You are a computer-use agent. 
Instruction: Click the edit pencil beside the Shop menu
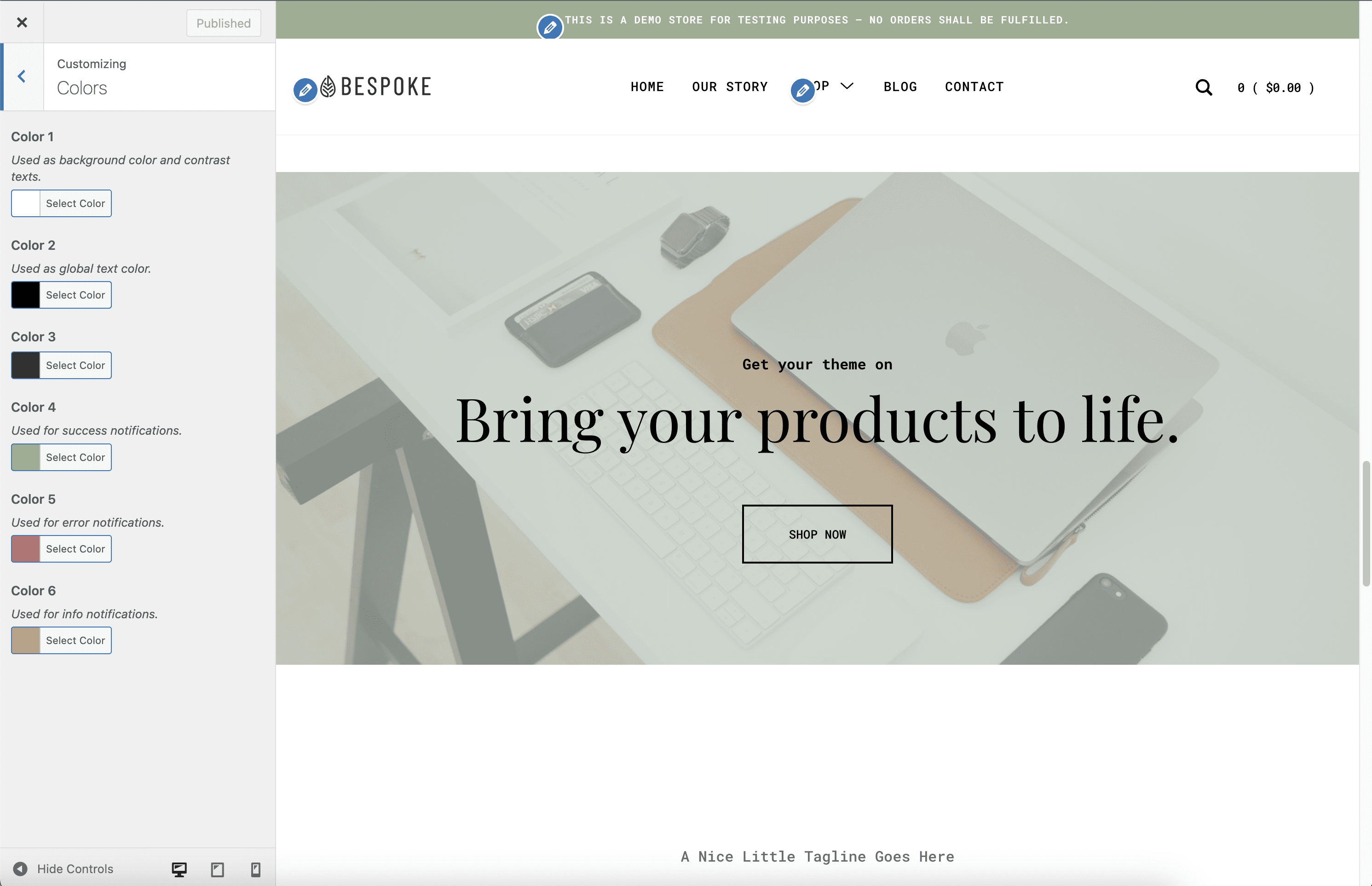(x=802, y=90)
